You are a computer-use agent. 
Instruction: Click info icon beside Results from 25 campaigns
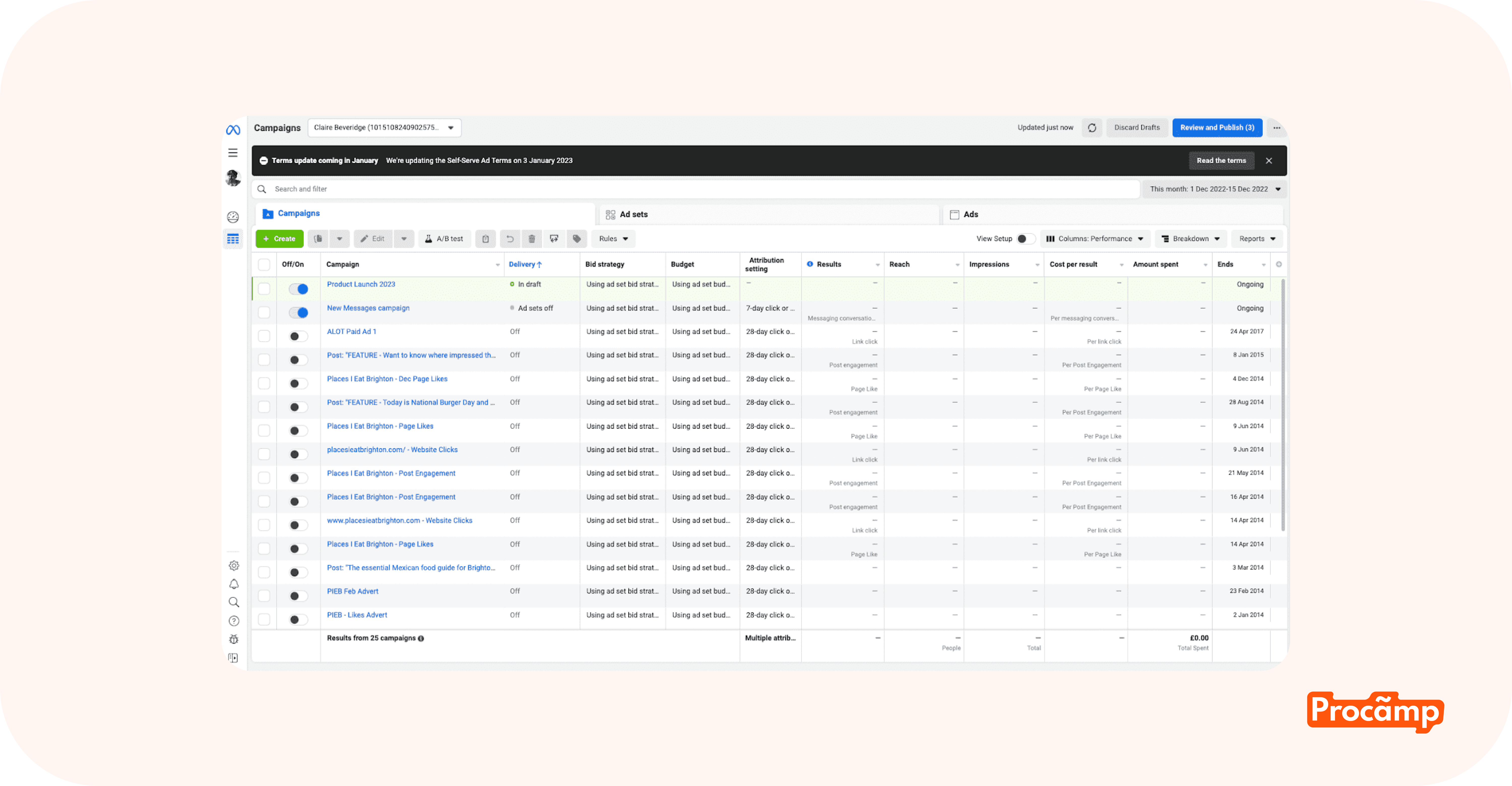[421, 638]
